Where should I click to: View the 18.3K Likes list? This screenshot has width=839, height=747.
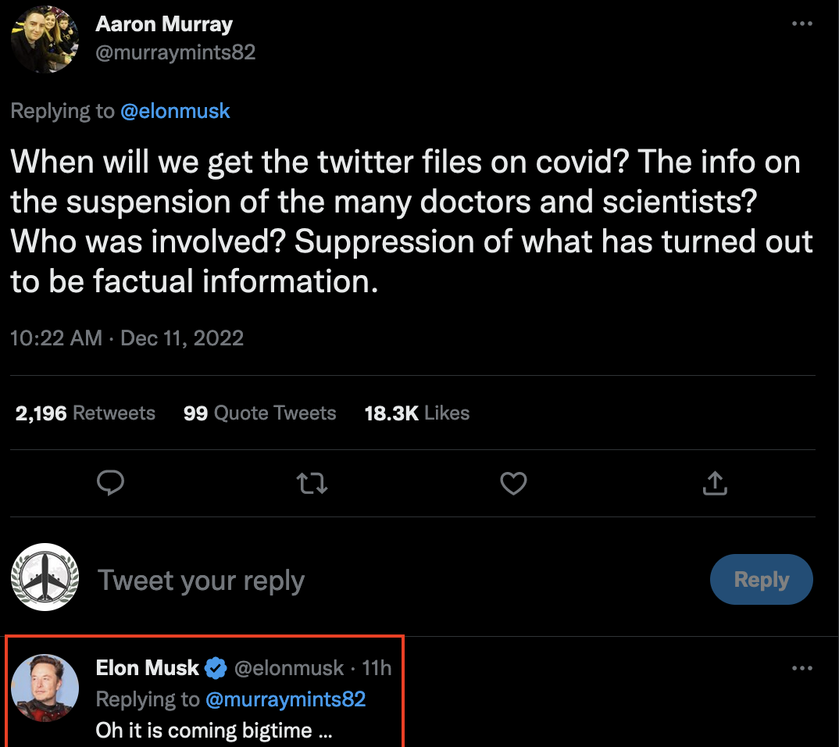[x=417, y=413]
